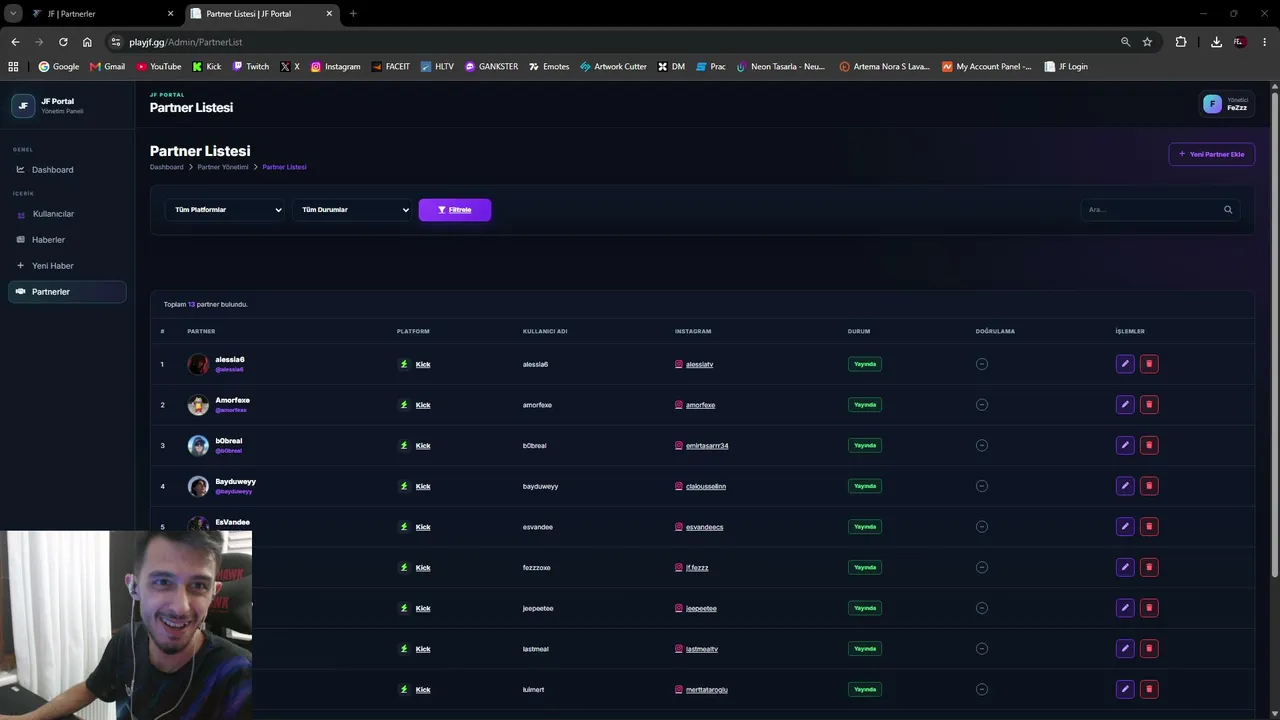Reload the page with browser refresh button
Viewport: 1280px width, 720px height.
coord(63,42)
